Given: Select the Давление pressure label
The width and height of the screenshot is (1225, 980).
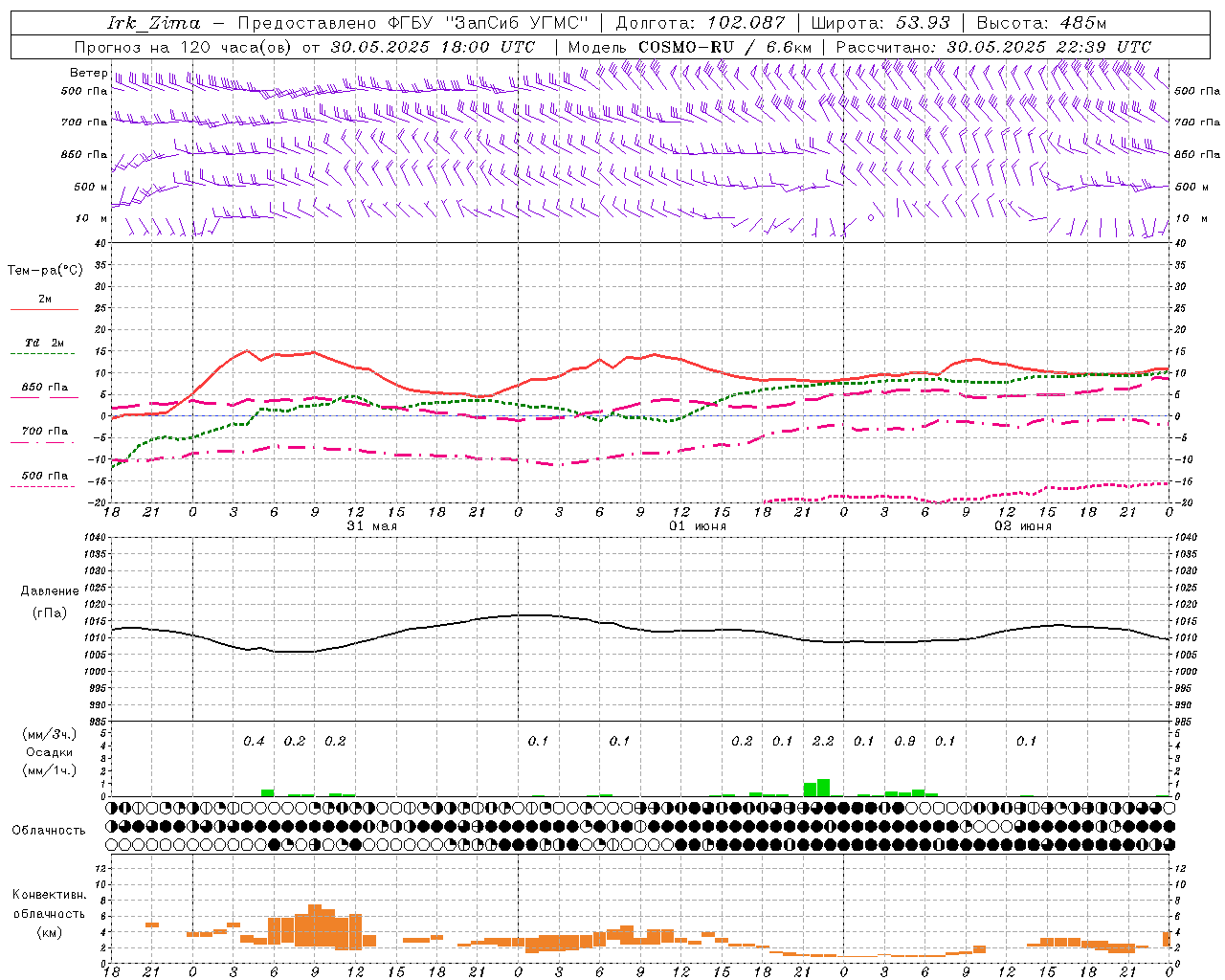Looking at the screenshot, I should (x=50, y=591).
